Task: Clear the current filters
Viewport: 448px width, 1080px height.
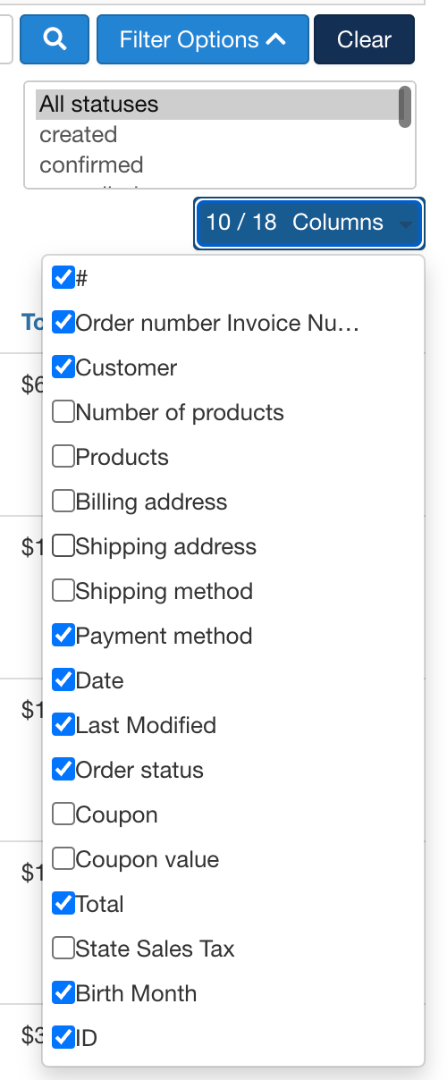Action: tap(364, 39)
